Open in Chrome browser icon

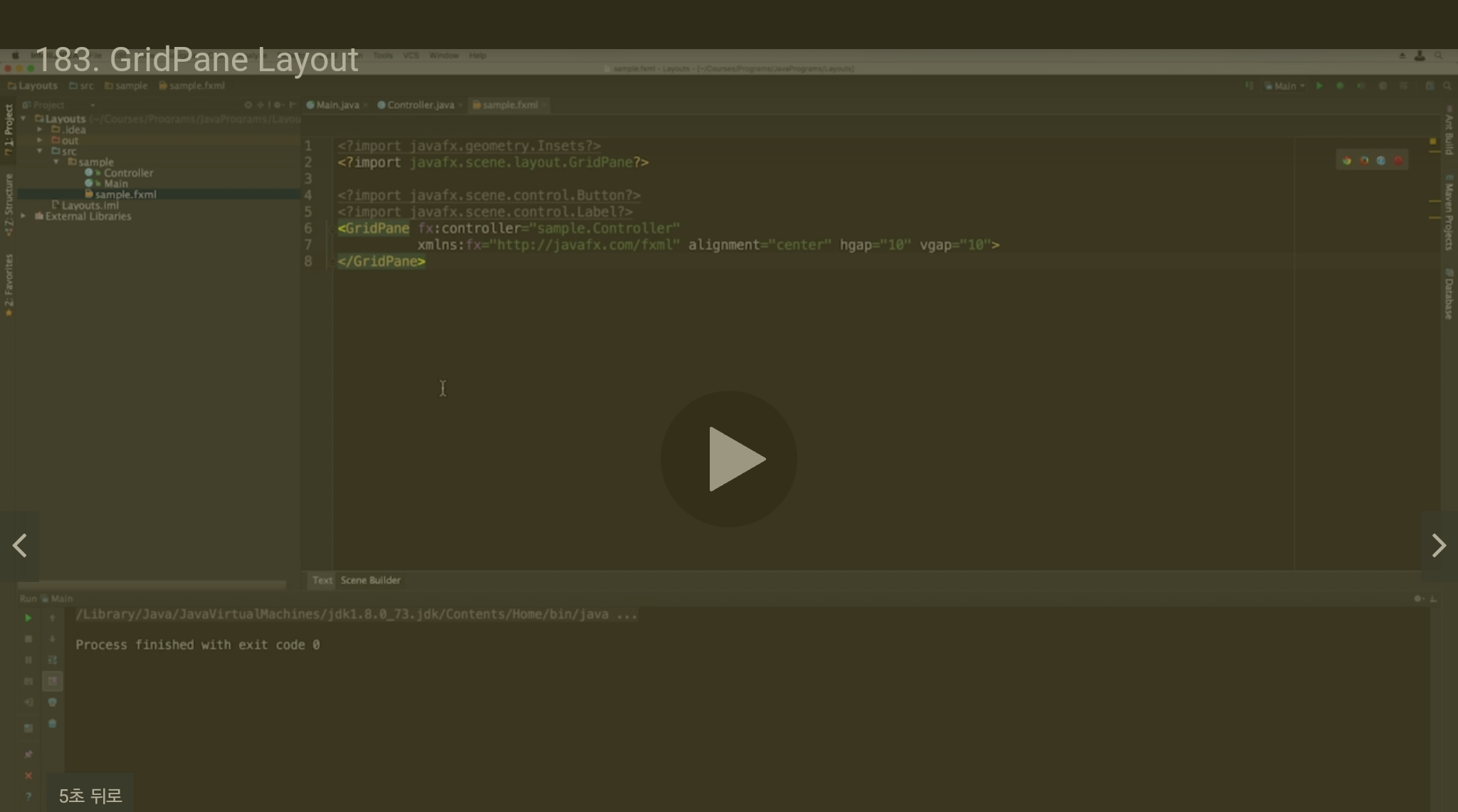(1347, 161)
